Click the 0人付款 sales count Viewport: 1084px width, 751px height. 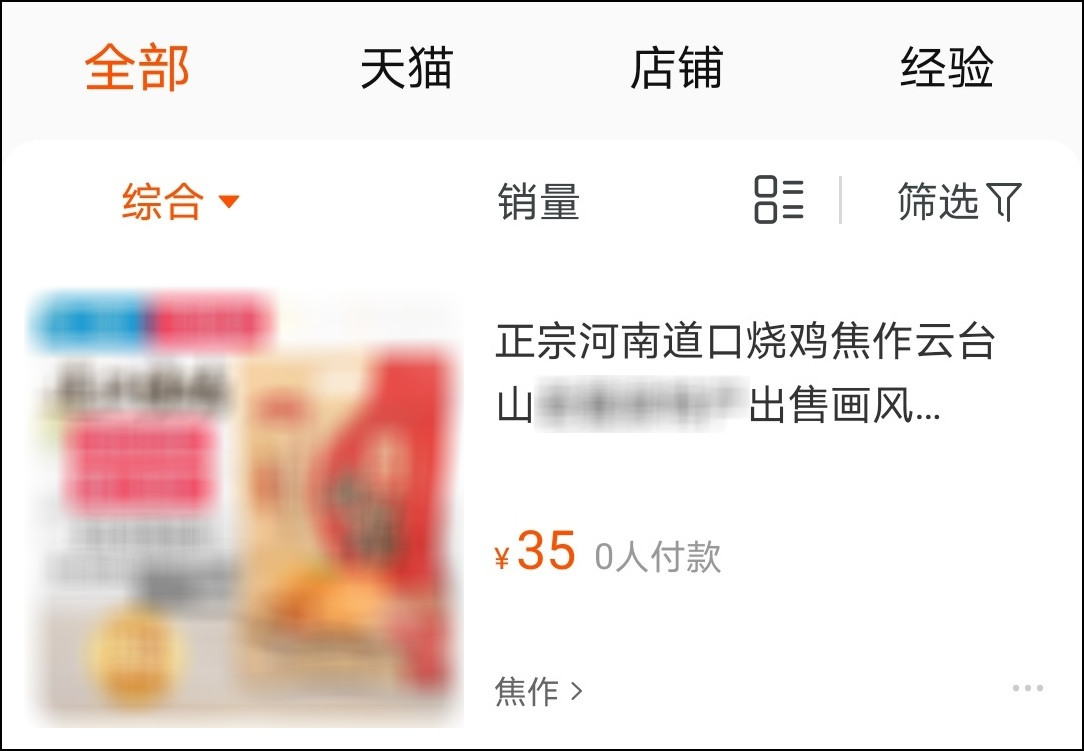point(657,557)
